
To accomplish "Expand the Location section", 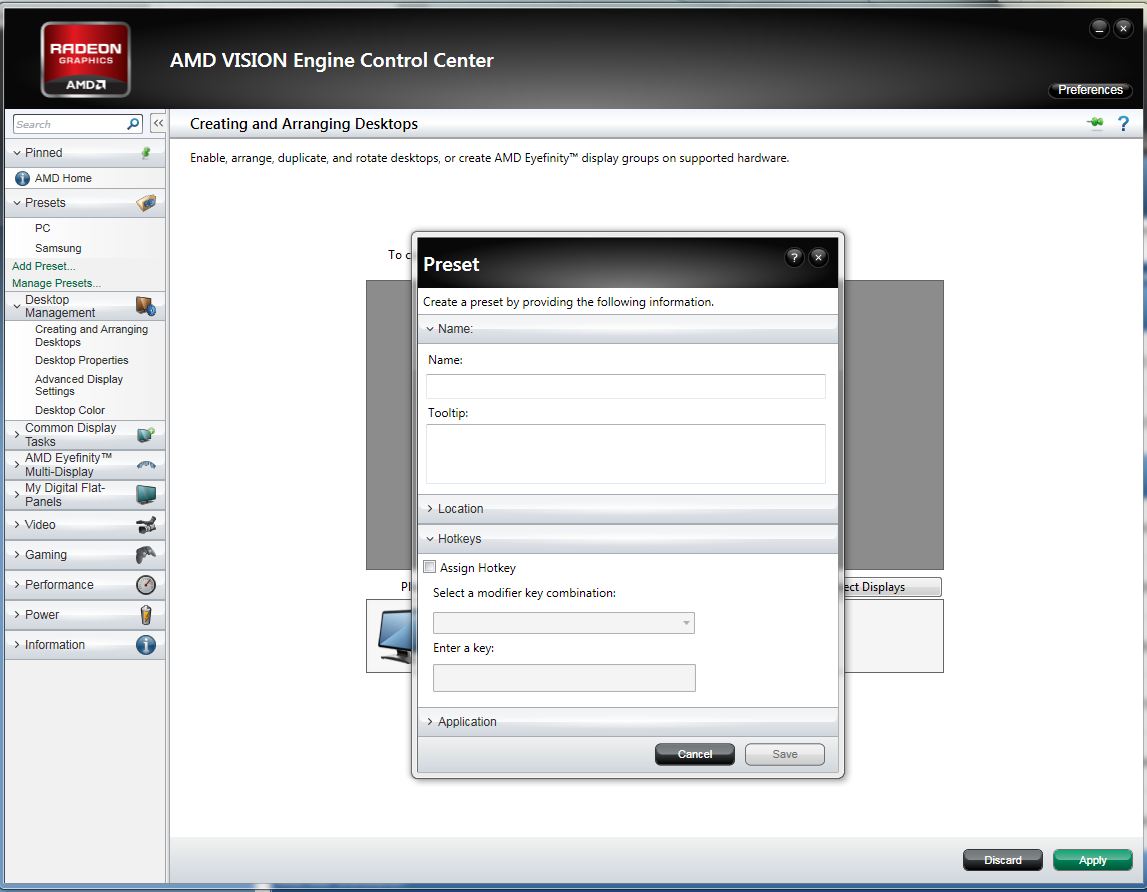I will [430, 509].
